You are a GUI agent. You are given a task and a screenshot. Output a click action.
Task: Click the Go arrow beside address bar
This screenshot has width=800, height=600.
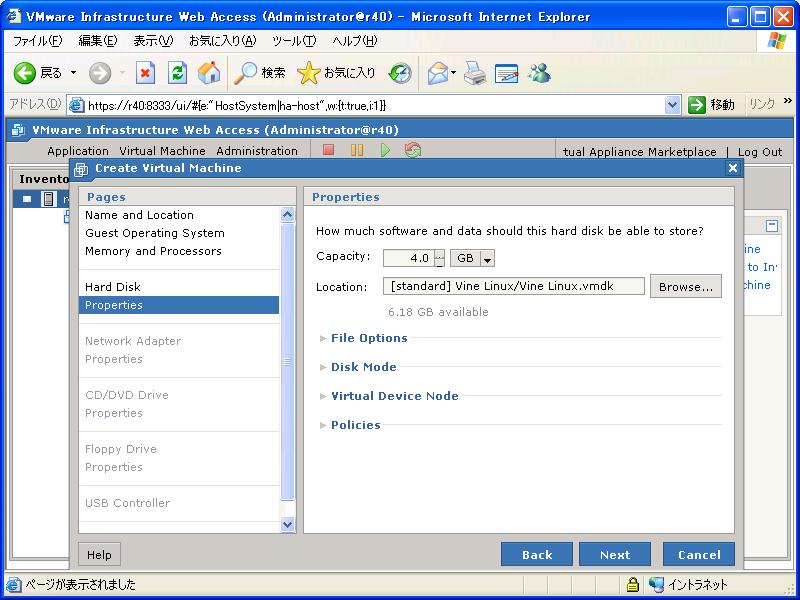coord(696,105)
